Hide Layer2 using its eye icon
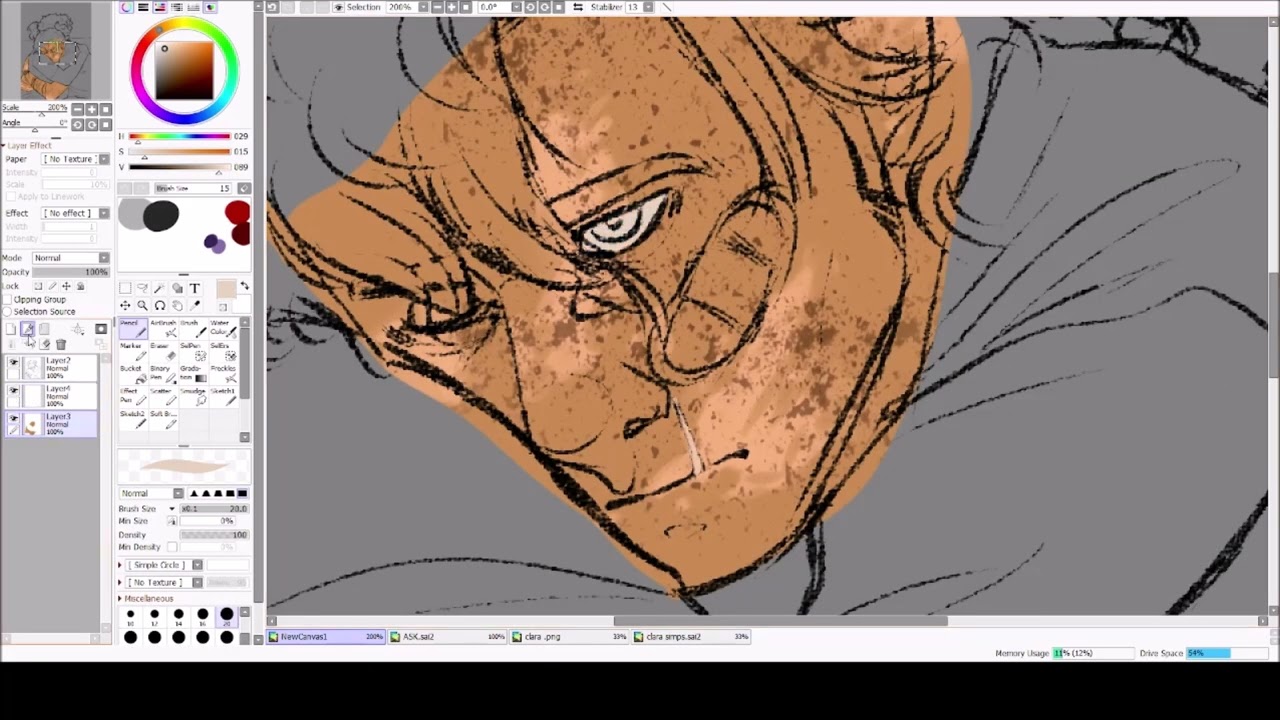The height and width of the screenshot is (720, 1280). click(13, 362)
